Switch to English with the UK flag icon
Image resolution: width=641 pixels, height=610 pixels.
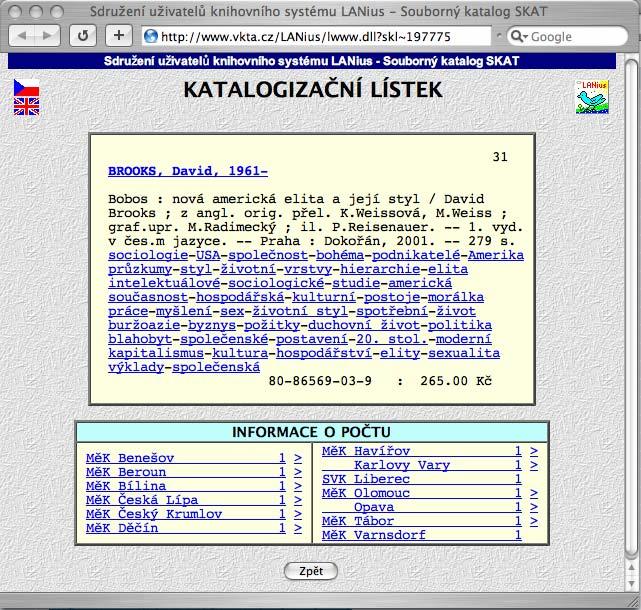click(x=26, y=106)
